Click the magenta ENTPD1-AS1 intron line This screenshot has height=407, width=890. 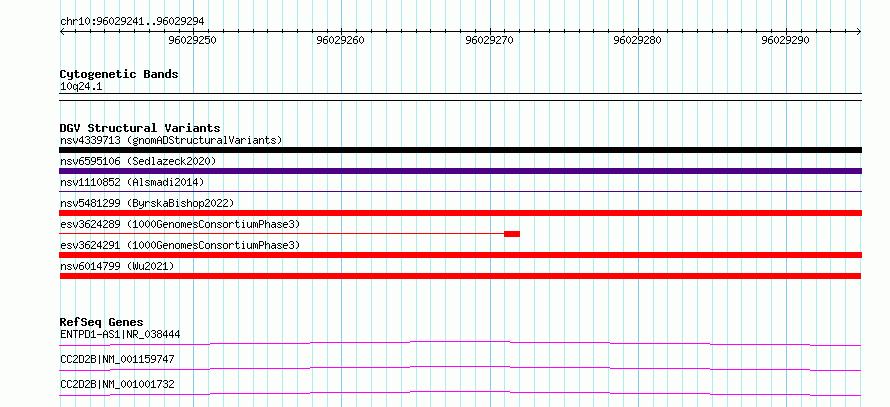(x=460, y=343)
